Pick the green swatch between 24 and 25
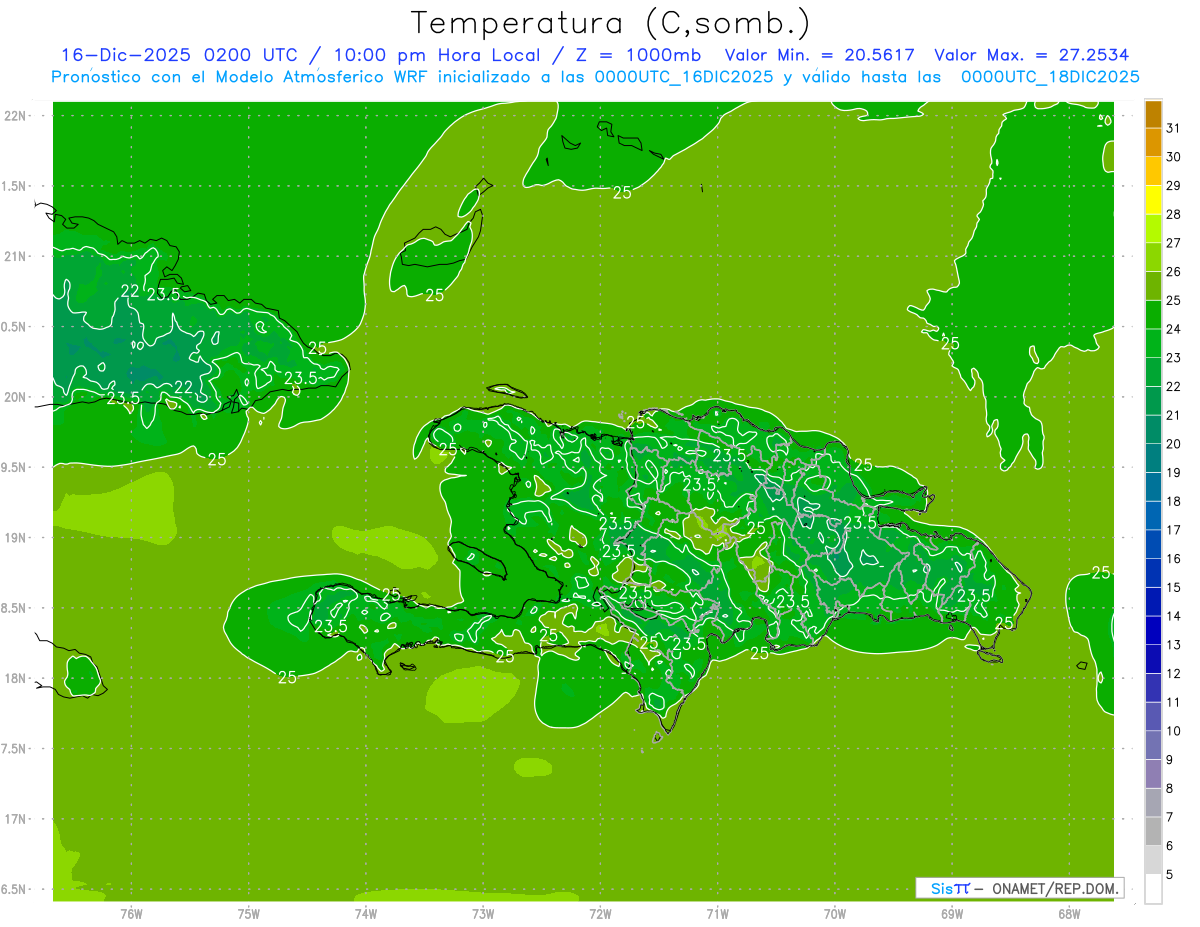 [x=1153, y=315]
